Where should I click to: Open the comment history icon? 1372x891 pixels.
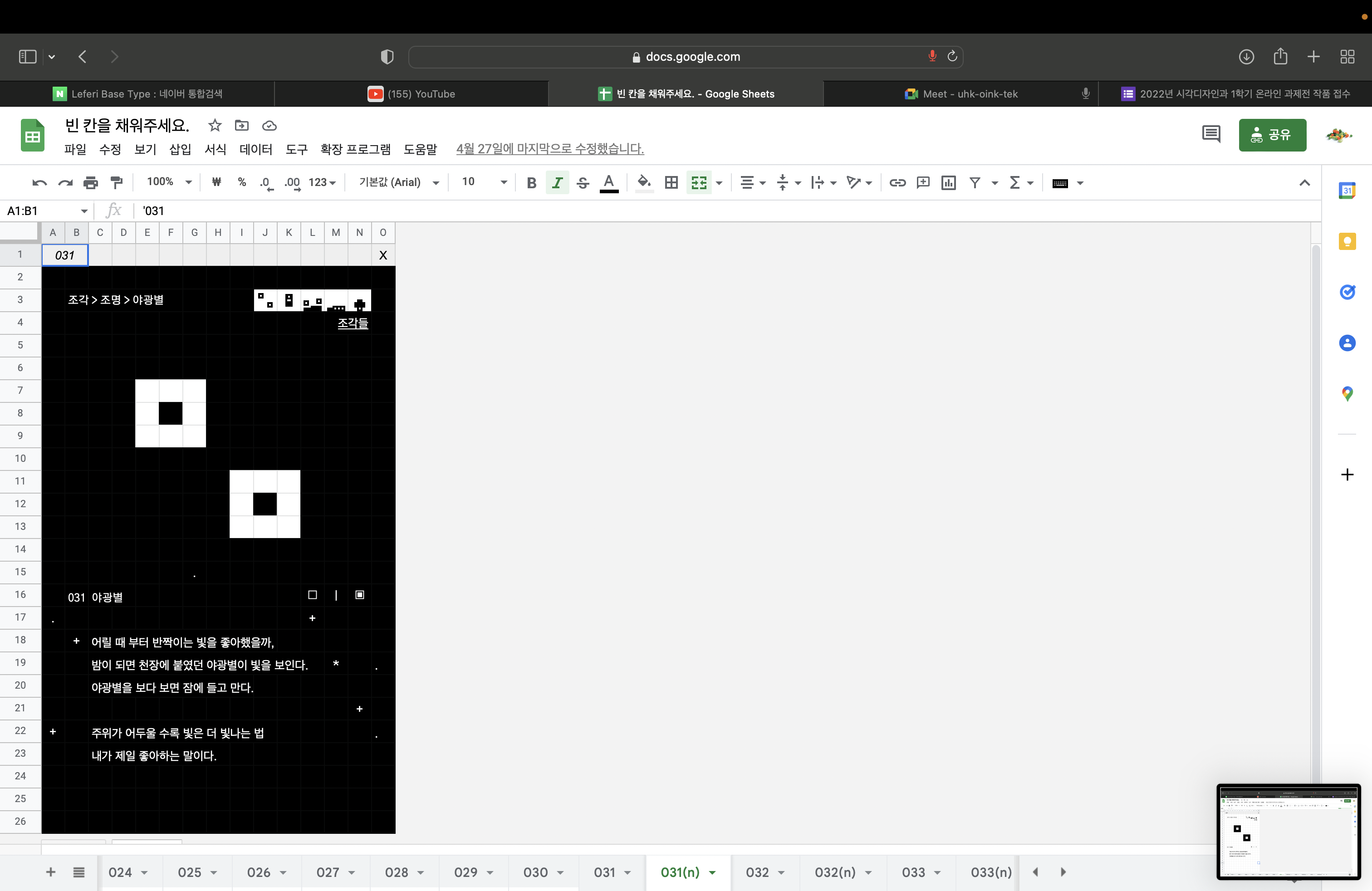[x=1210, y=134]
